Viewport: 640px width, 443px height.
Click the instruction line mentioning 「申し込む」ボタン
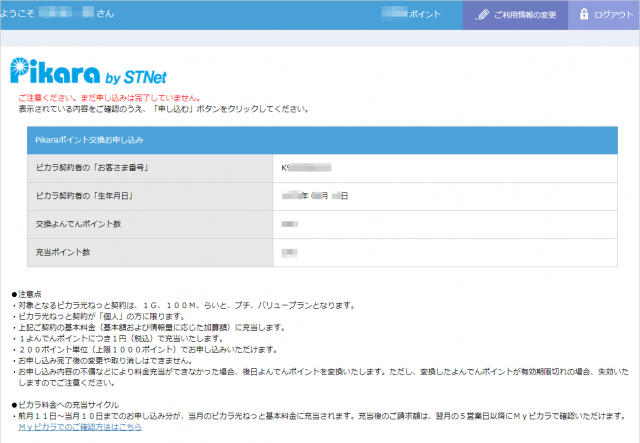coord(164,109)
